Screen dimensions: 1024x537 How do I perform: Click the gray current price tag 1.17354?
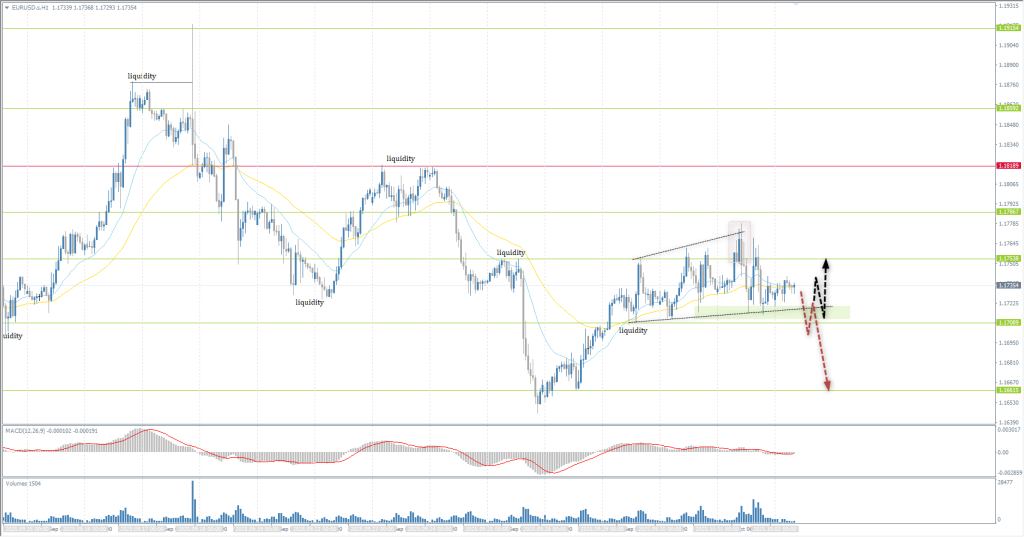click(x=1007, y=285)
